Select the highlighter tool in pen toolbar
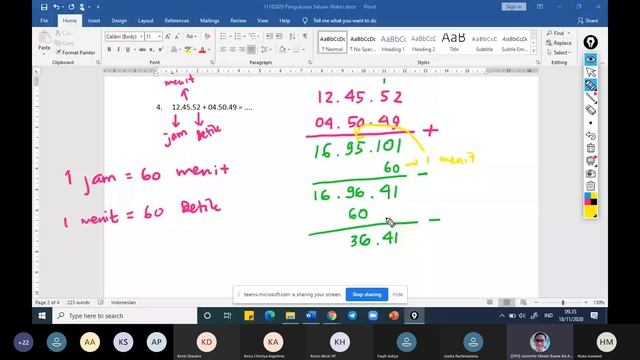The width and height of the screenshot is (640, 360). [591, 85]
